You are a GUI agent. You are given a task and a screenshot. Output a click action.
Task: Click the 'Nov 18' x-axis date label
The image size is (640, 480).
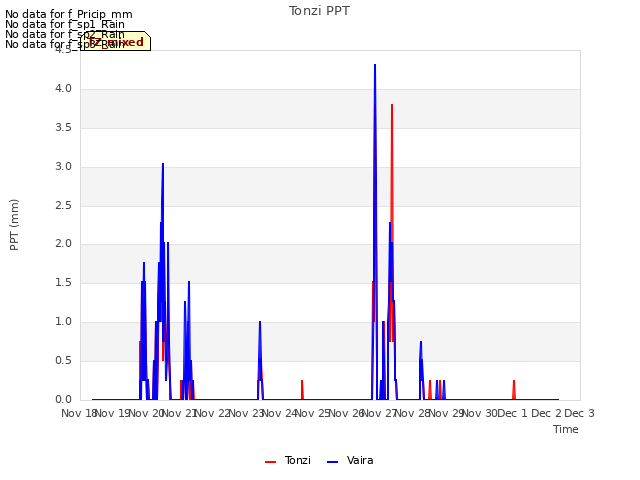pyautogui.click(x=79, y=413)
